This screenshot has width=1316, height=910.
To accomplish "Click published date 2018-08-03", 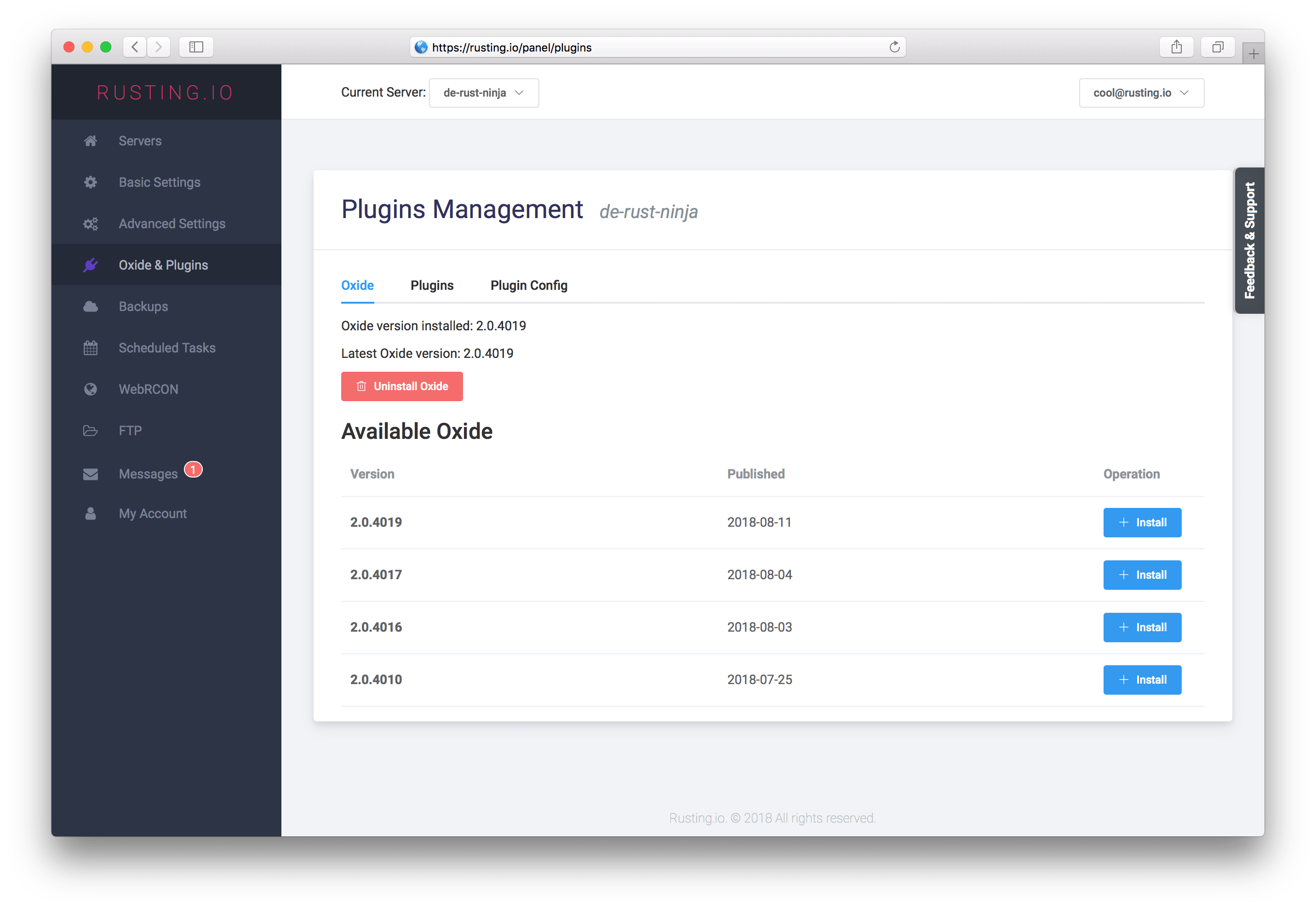I will click(x=760, y=627).
